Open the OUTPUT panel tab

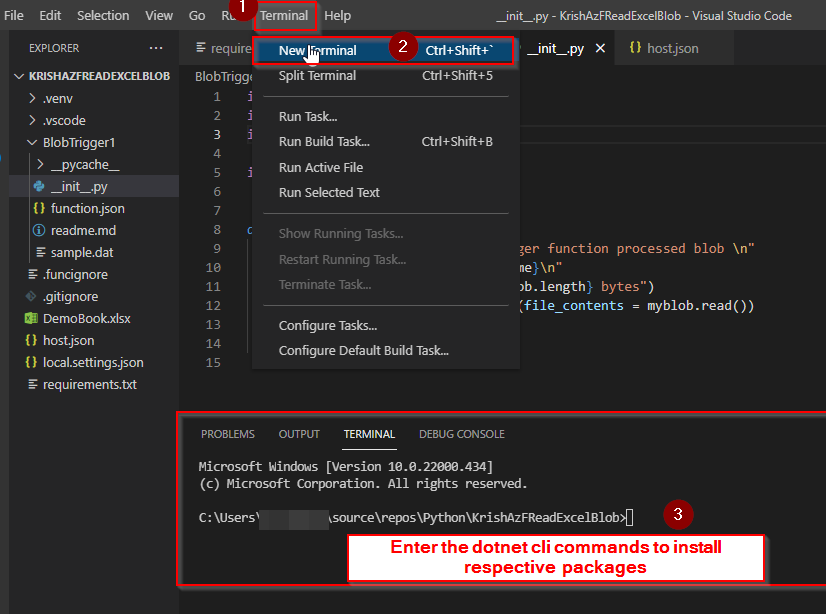pos(299,434)
